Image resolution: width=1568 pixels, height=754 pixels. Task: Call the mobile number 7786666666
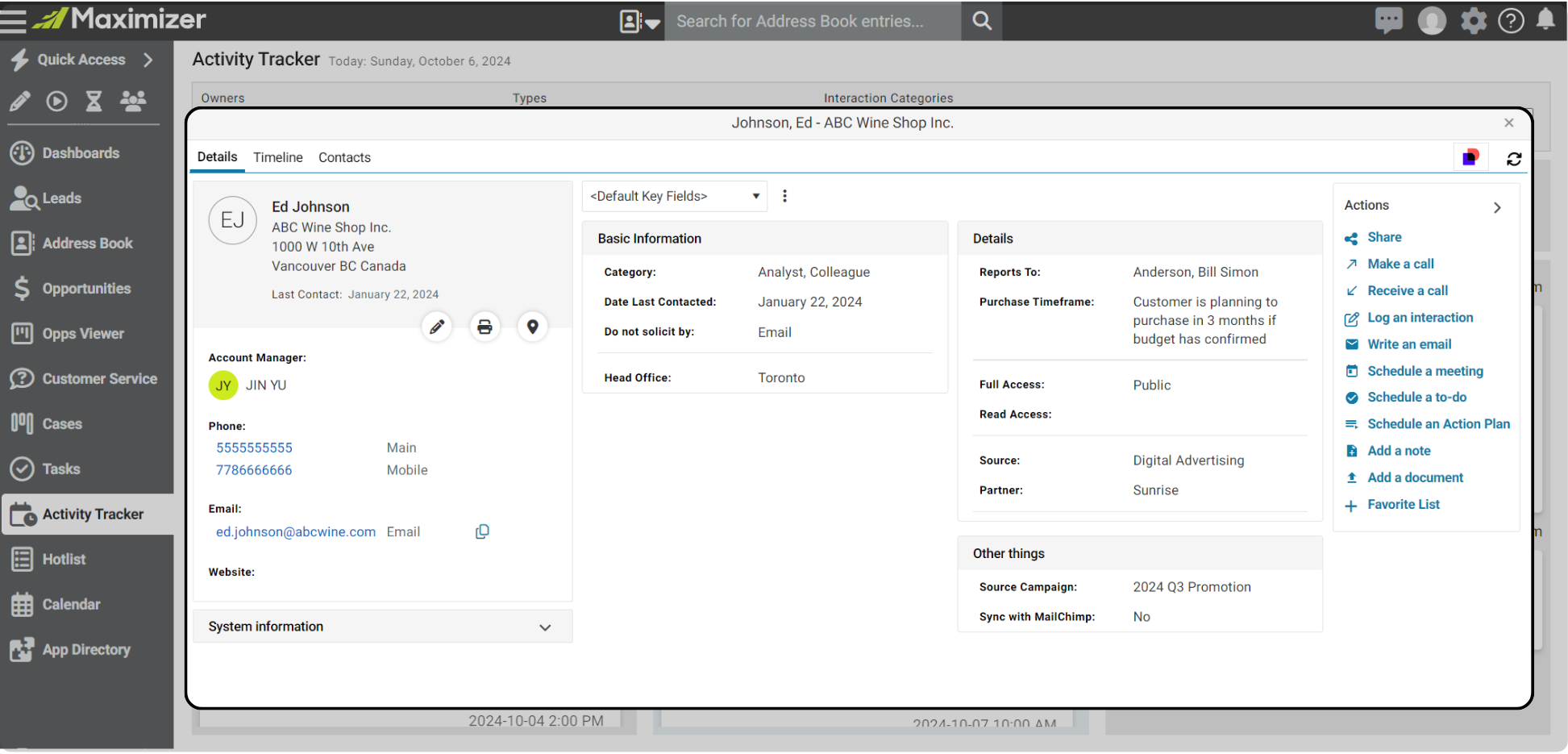pyautogui.click(x=254, y=470)
